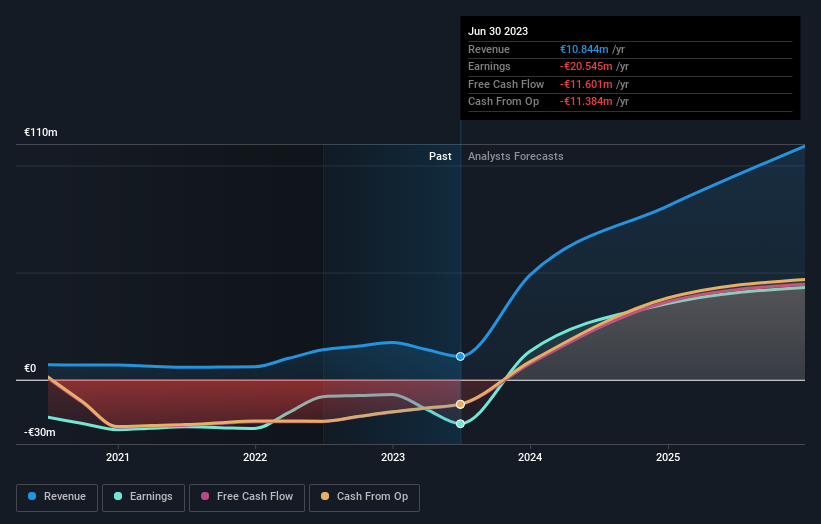Image resolution: width=821 pixels, height=524 pixels.
Task: Toggle the Earnings legend button
Action: (143, 497)
